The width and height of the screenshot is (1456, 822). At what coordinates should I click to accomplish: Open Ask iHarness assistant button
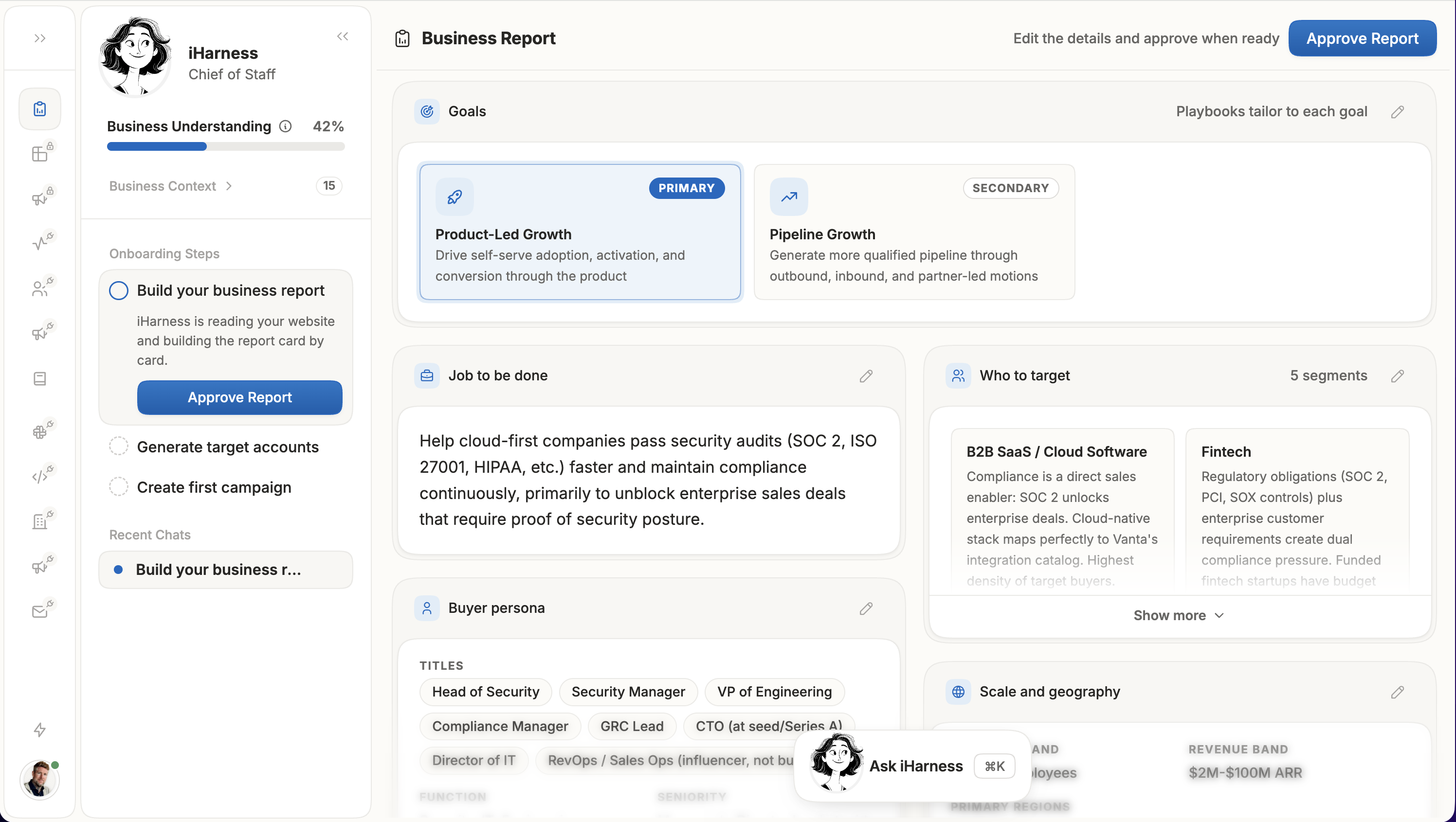coord(912,766)
